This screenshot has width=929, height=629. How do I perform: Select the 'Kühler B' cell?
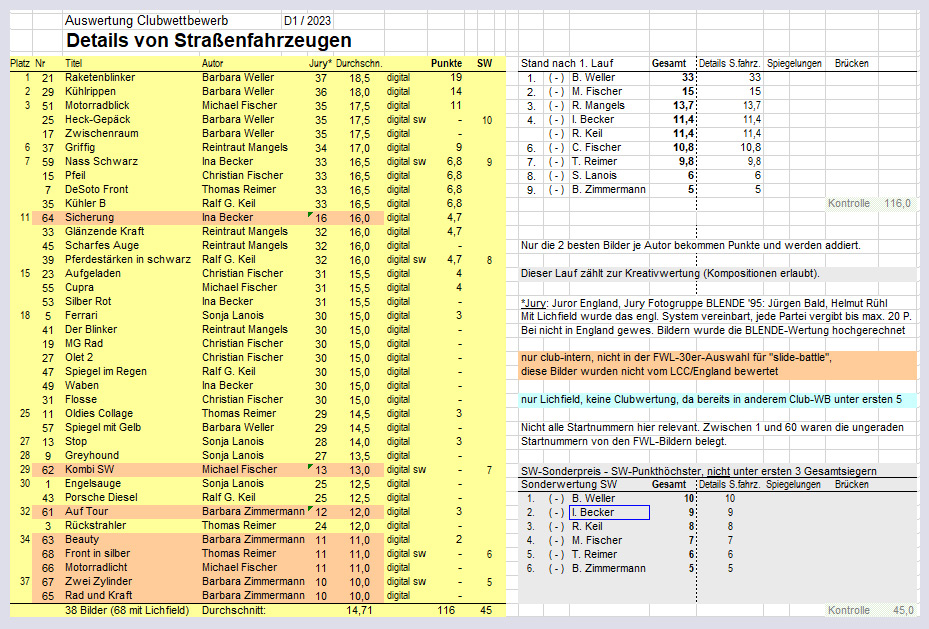click(85, 204)
